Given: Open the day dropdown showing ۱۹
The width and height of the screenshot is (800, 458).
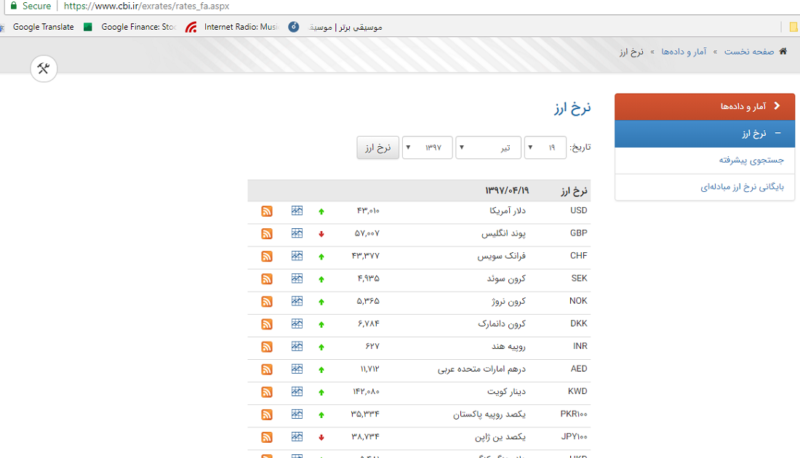Looking at the screenshot, I should [545, 147].
